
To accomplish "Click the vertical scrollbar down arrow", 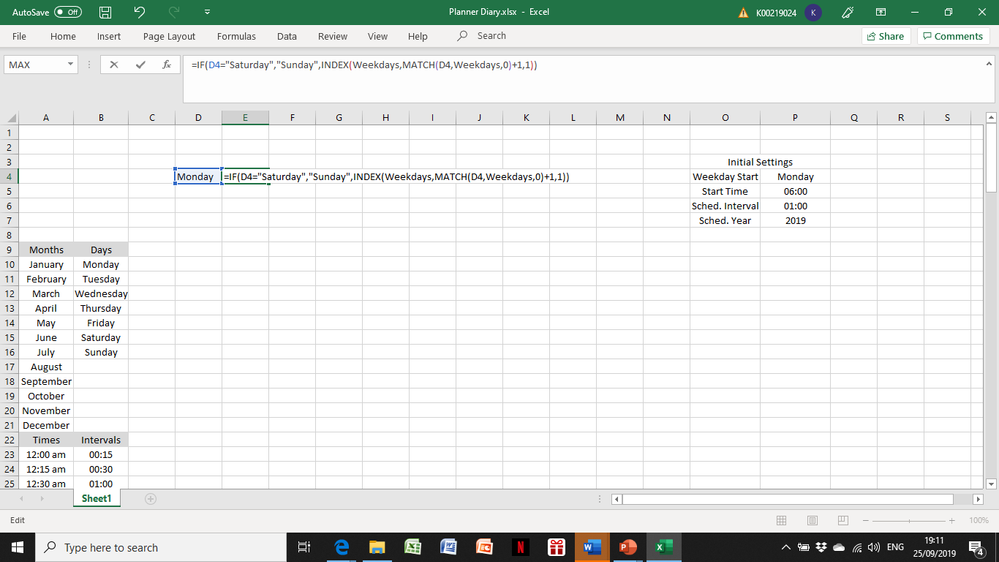I will [x=991, y=484].
